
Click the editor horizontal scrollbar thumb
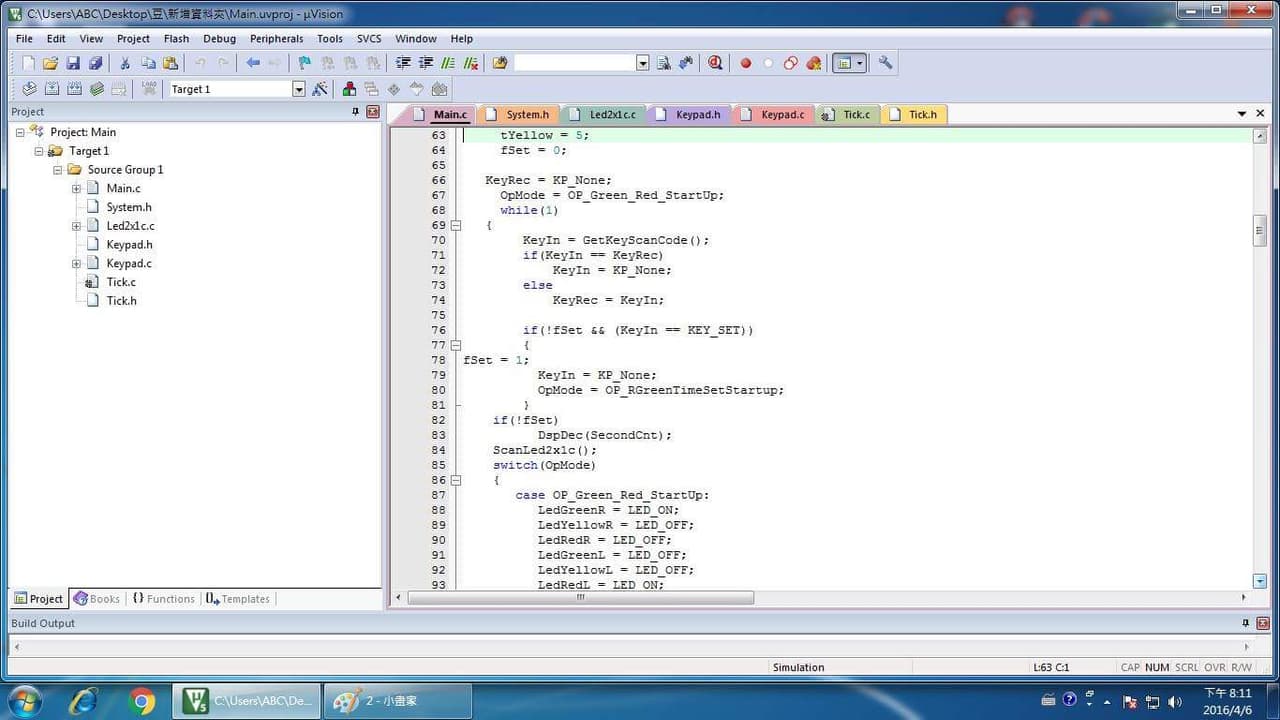tap(580, 597)
